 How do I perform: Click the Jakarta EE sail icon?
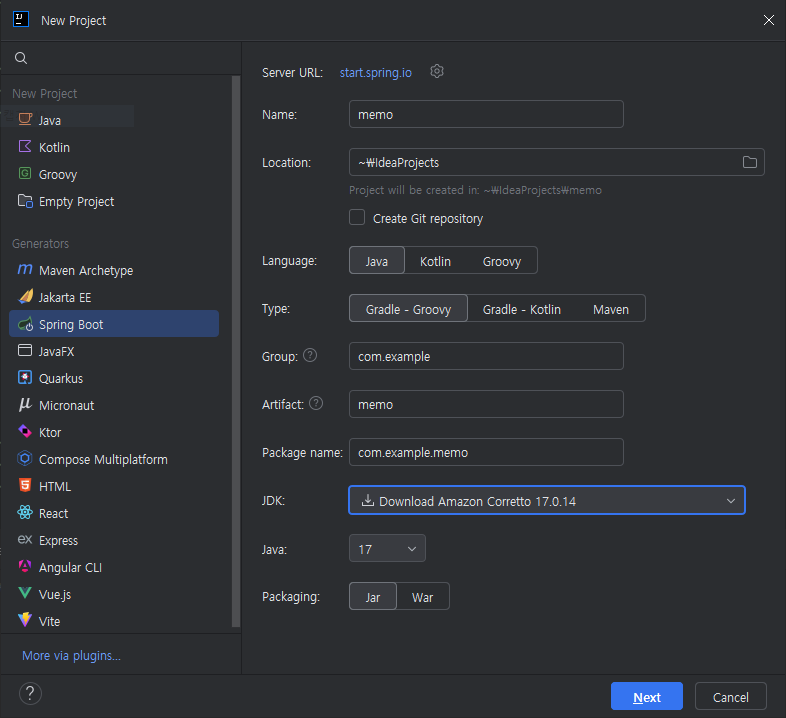point(25,296)
